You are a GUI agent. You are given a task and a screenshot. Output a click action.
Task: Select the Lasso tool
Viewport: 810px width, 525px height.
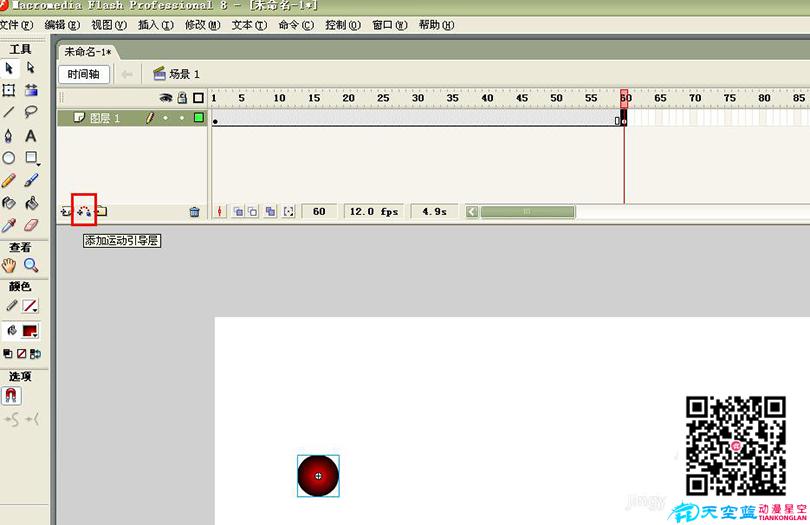(x=31, y=112)
